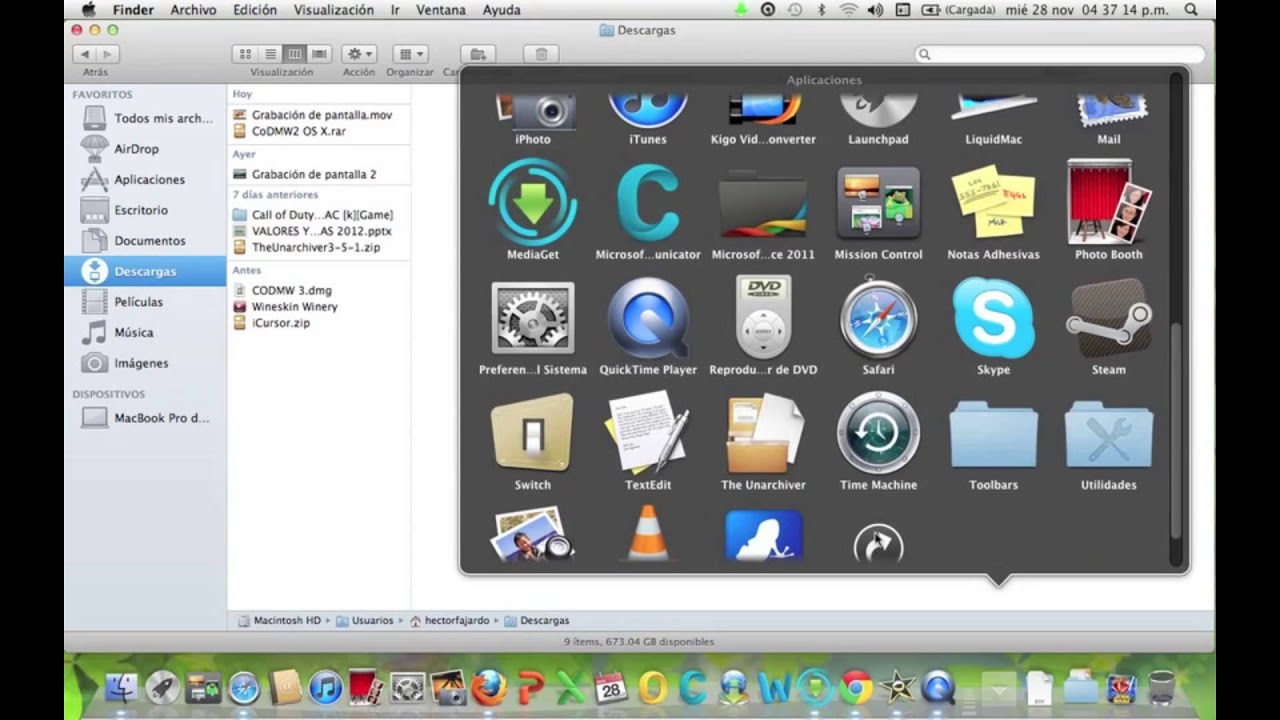This screenshot has height=720, width=1280.
Task: Open the Acción gear dropdown
Action: tap(359, 54)
